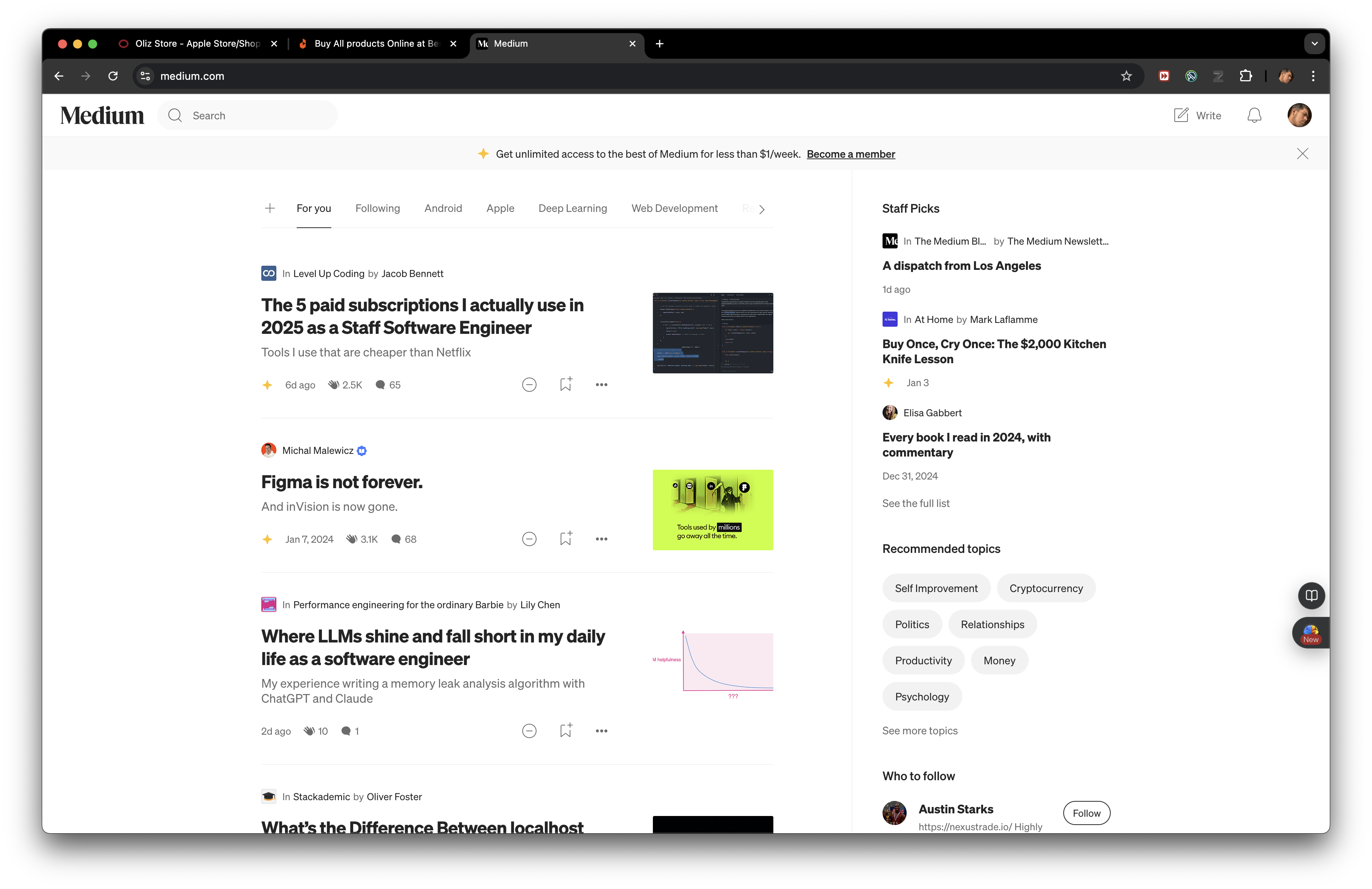This screenshot has width=1372, height=889.
Task: Click Stackademic publication icon
Action: (x=268, y=797)
